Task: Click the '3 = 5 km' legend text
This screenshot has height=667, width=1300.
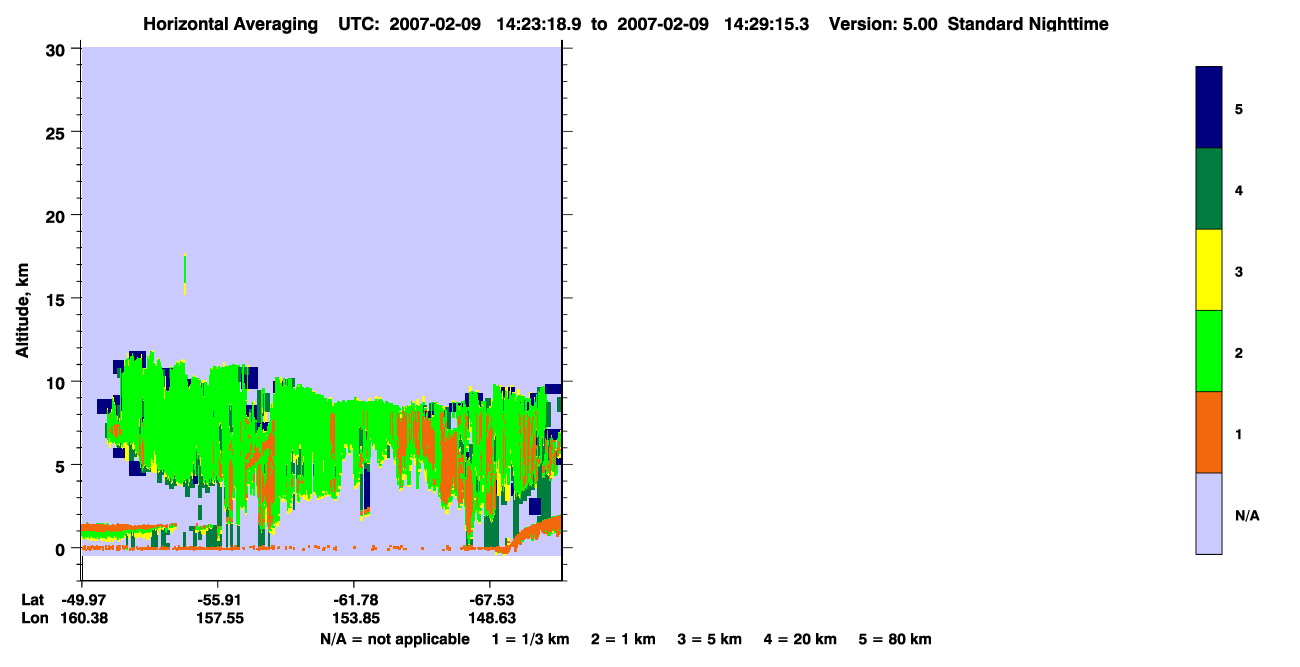Action: (x=710, y=639)
